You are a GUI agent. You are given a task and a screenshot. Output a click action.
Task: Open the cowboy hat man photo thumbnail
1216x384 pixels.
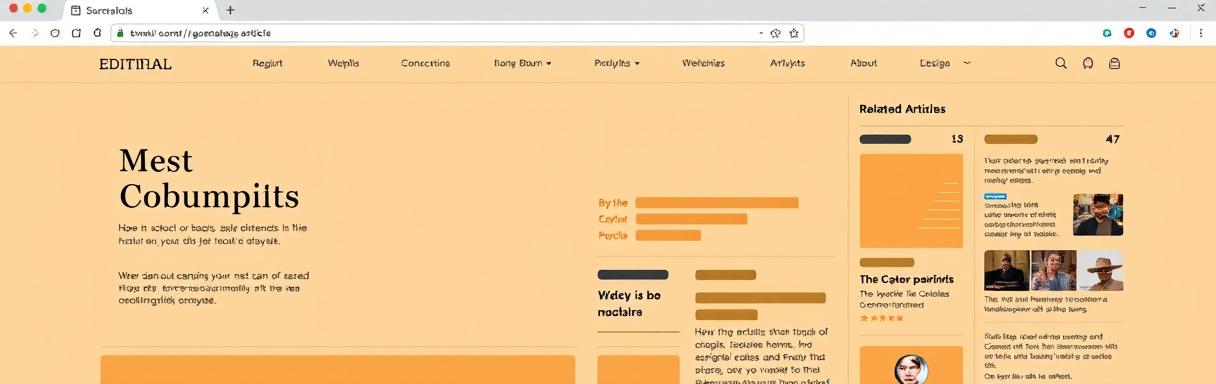click(1100, 270)
